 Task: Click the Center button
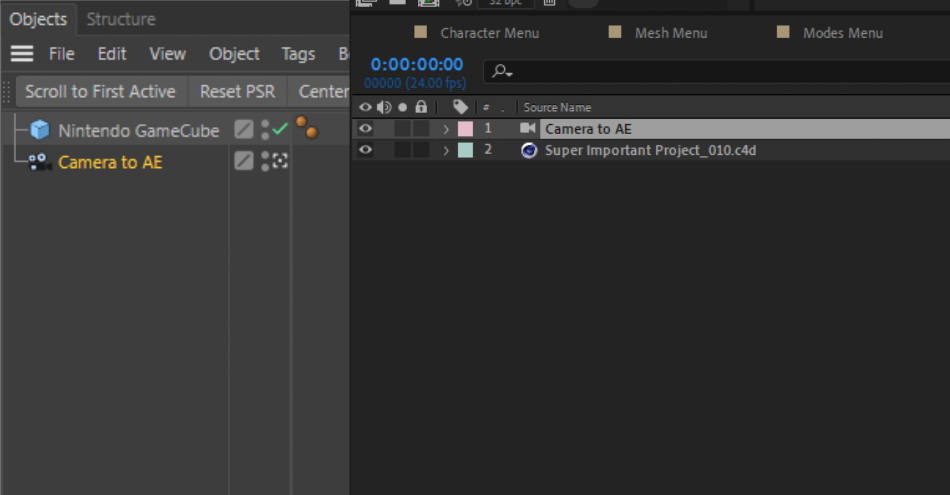319,91
